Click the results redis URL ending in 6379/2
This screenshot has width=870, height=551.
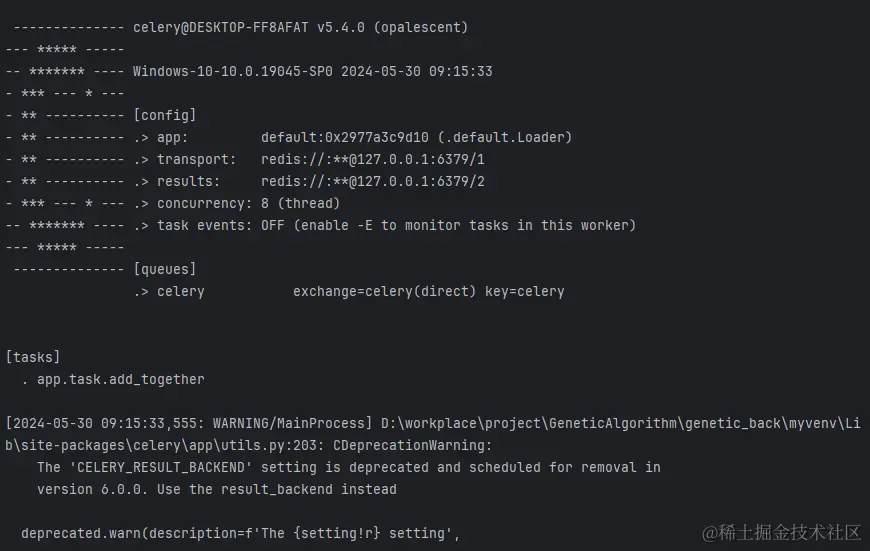(x=373, y=181)
